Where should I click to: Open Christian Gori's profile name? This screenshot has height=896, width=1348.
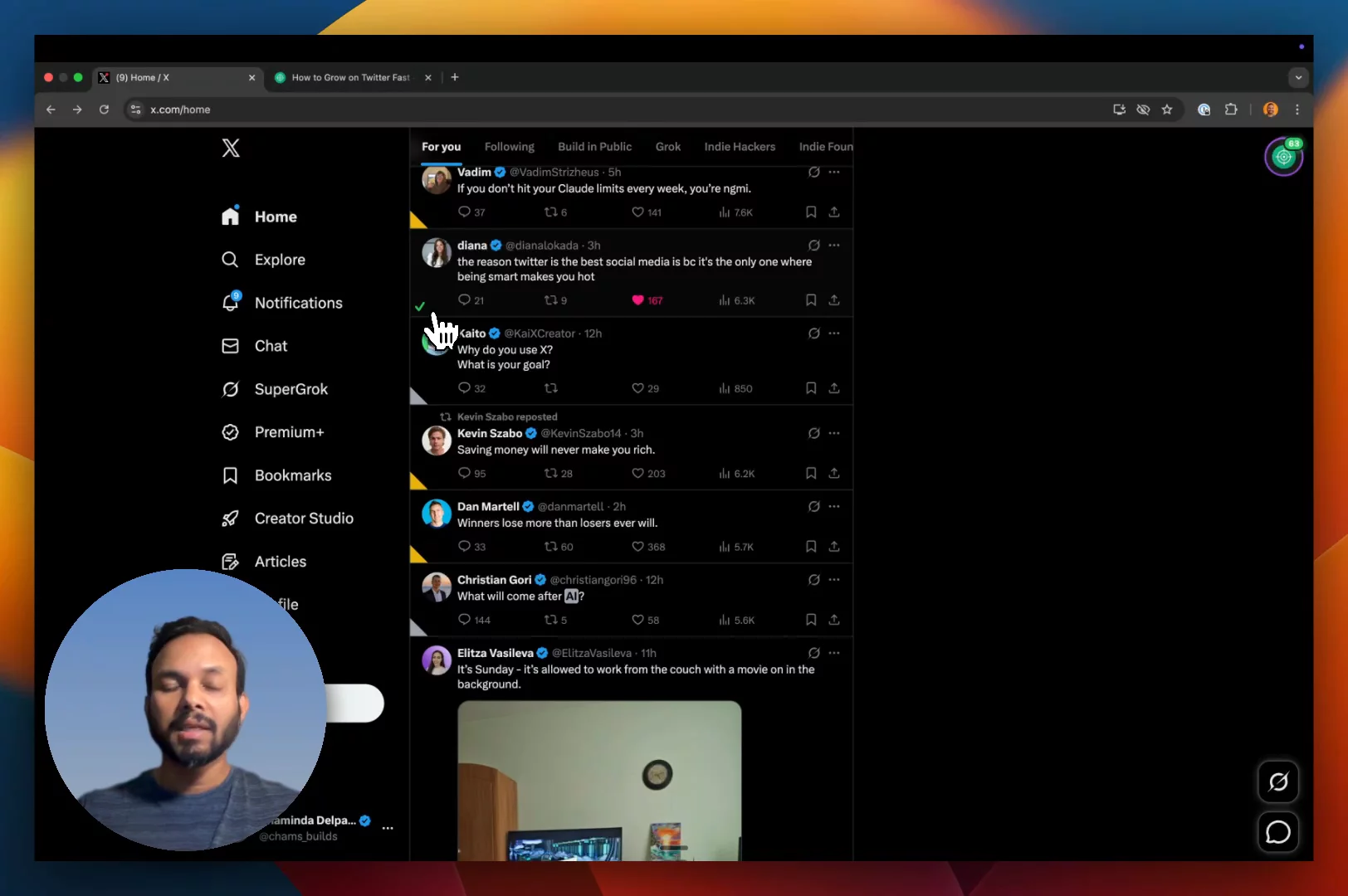pyautogui.click(x=495, y=580)
